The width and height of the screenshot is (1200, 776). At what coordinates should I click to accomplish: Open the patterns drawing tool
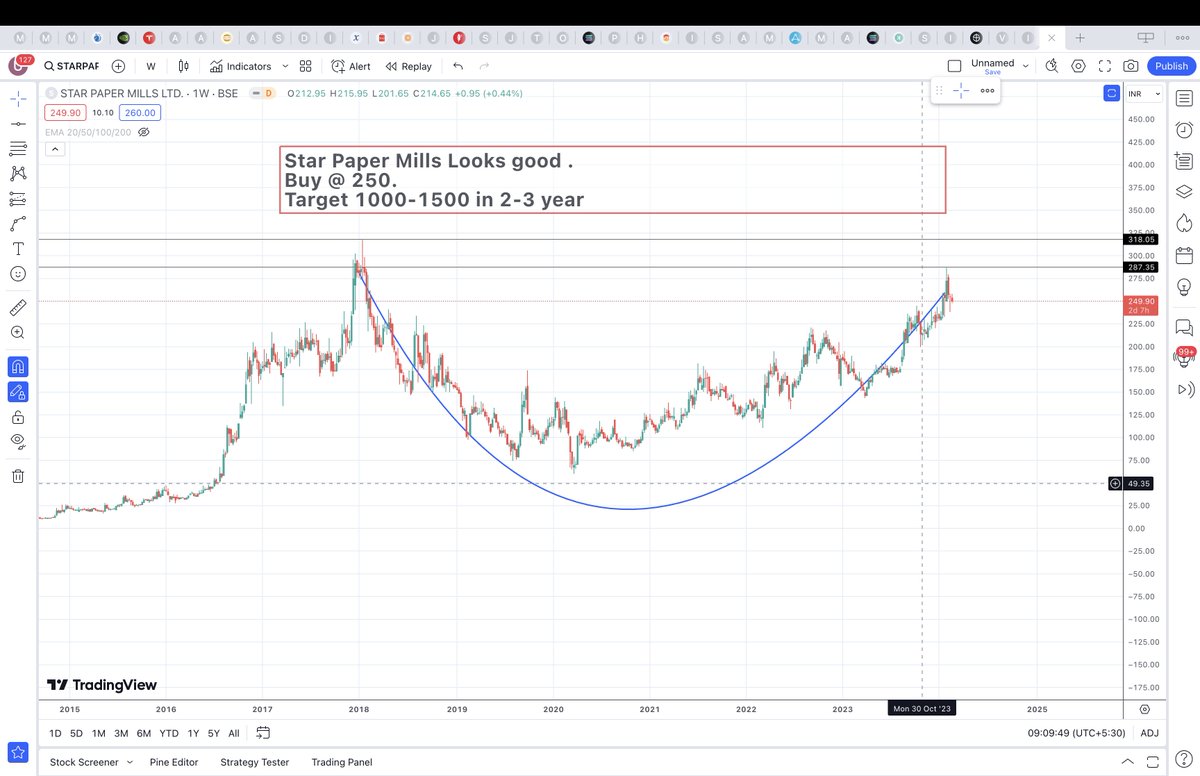[18, 173]
